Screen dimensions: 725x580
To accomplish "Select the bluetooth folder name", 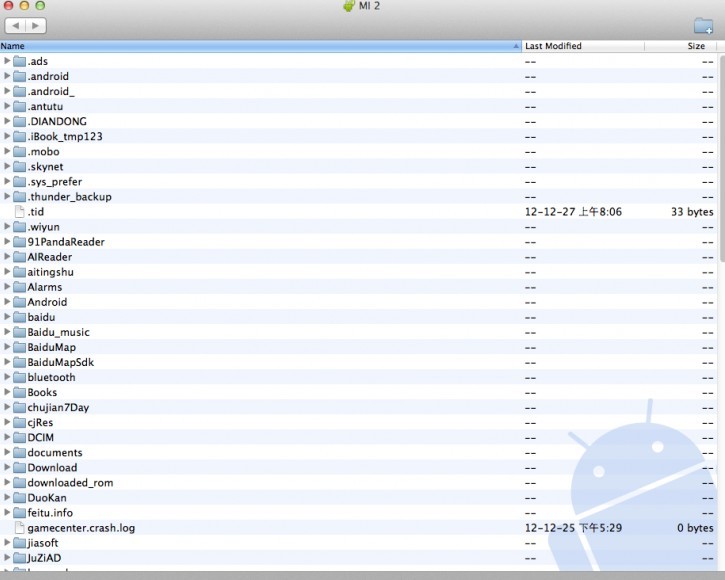I will (51, 377).
